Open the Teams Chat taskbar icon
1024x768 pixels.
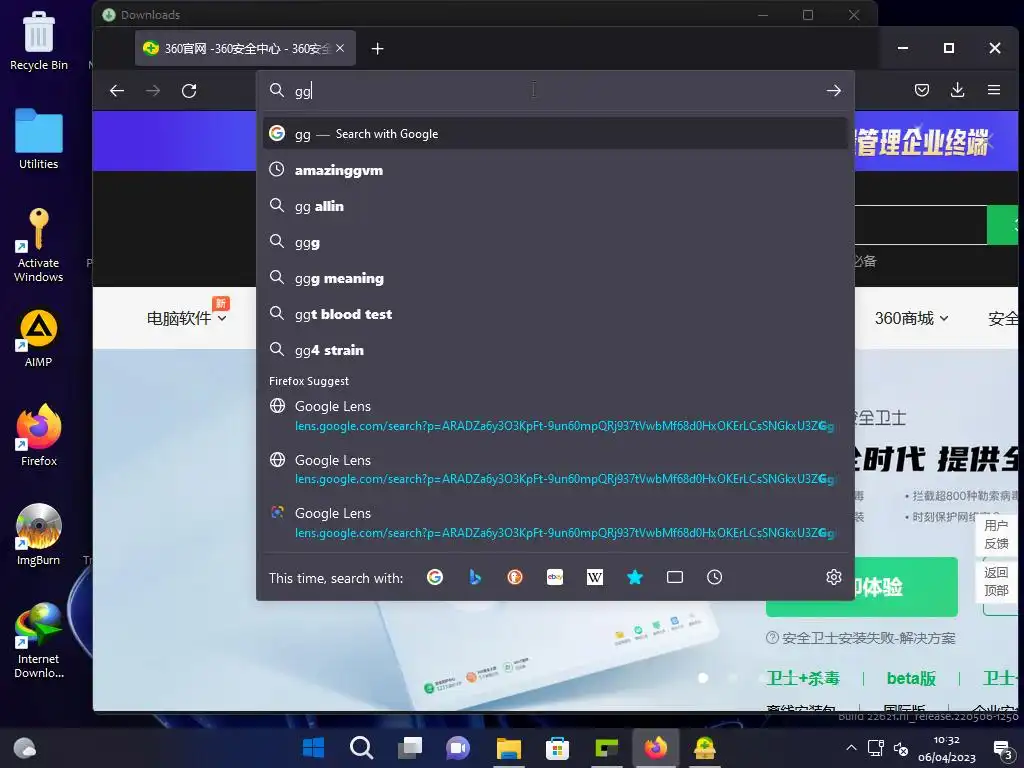458,747
